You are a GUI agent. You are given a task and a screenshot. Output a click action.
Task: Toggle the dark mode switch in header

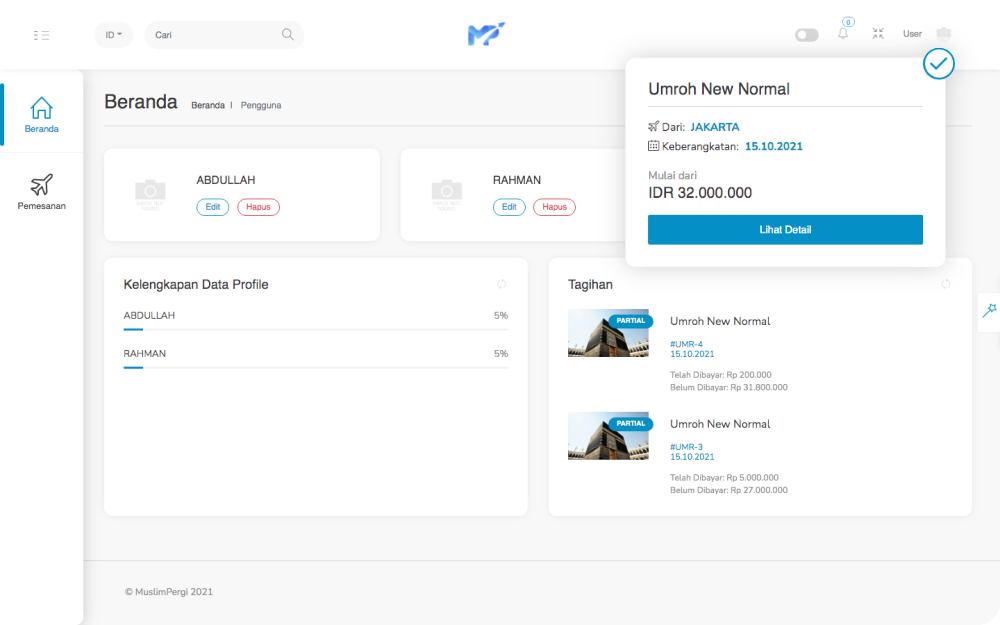[x=806, y=35]
